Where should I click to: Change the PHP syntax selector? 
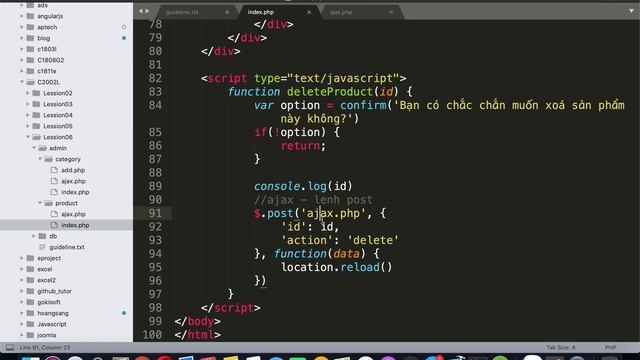[611, 347]
